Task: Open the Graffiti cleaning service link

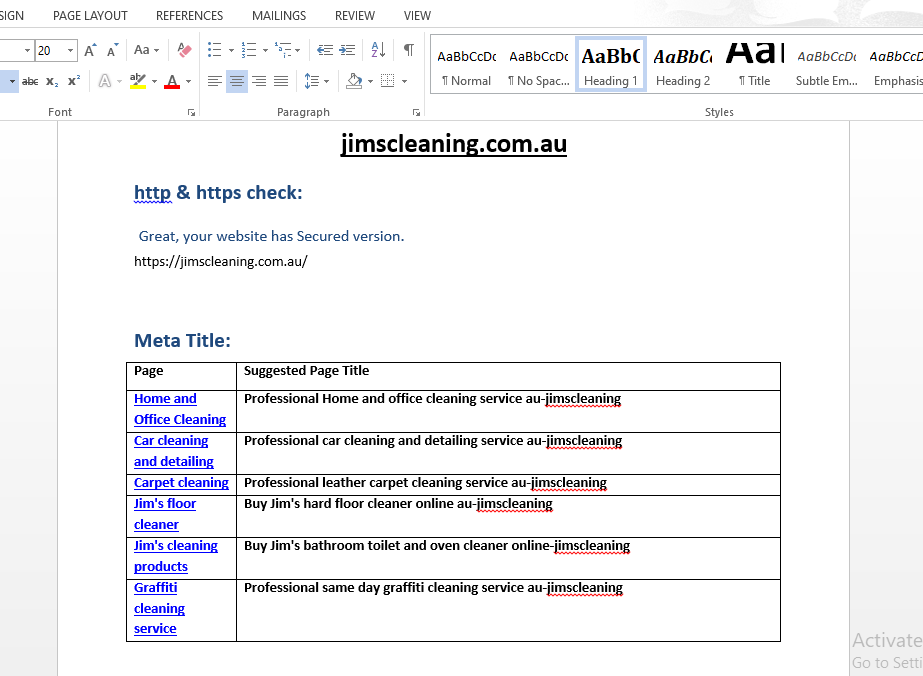Action: click(159, 608)
